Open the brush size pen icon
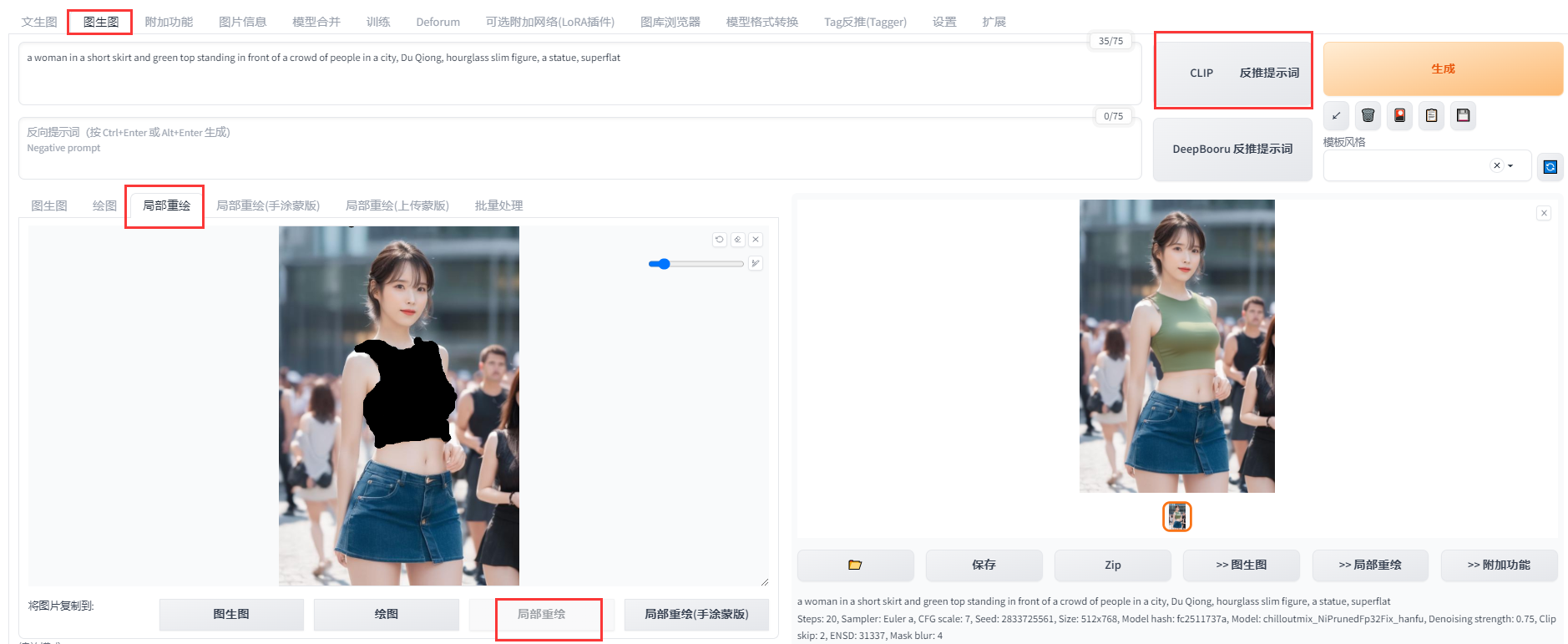Screen dimensions: 1568x644 pos(756,264)
